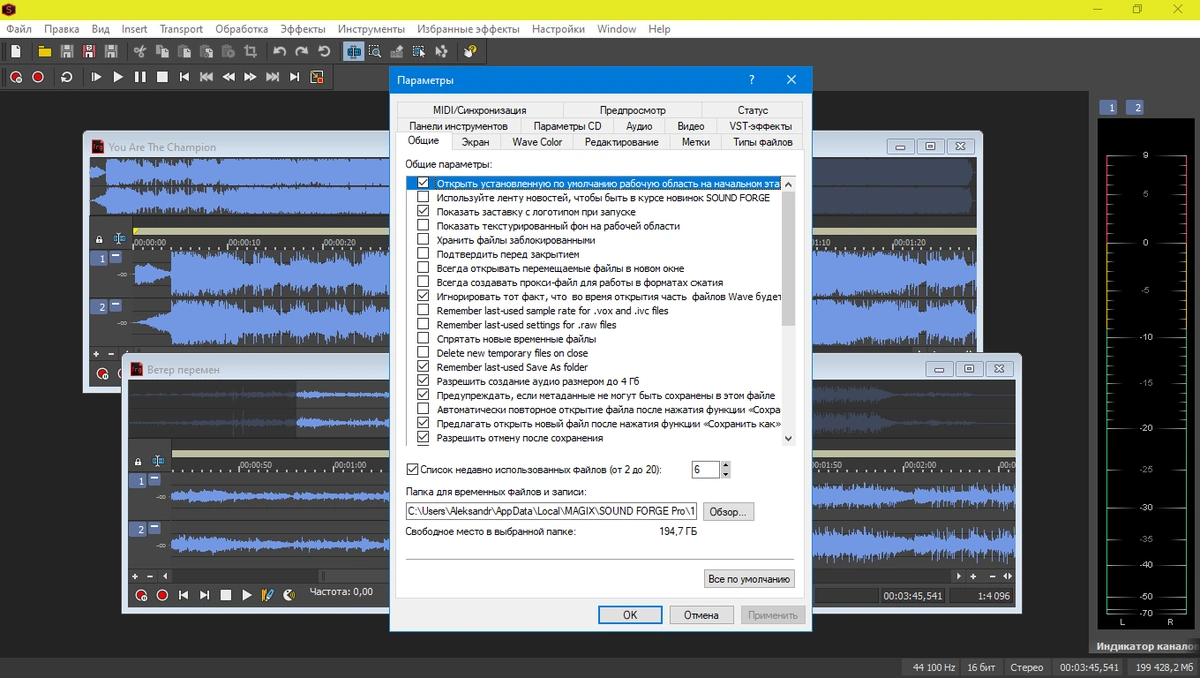
Task: Select the Event tool icon
Action: [x=419, y=51]
